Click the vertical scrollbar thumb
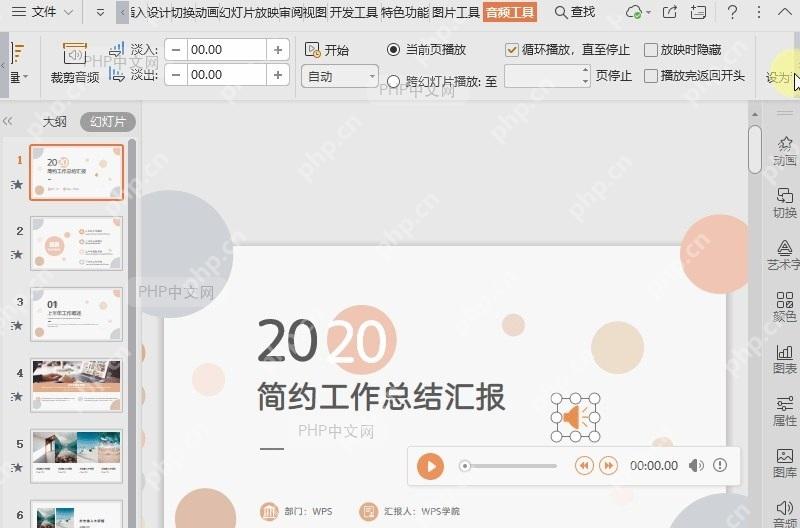This screenshot has width=800, height=528. click(755, 149)
